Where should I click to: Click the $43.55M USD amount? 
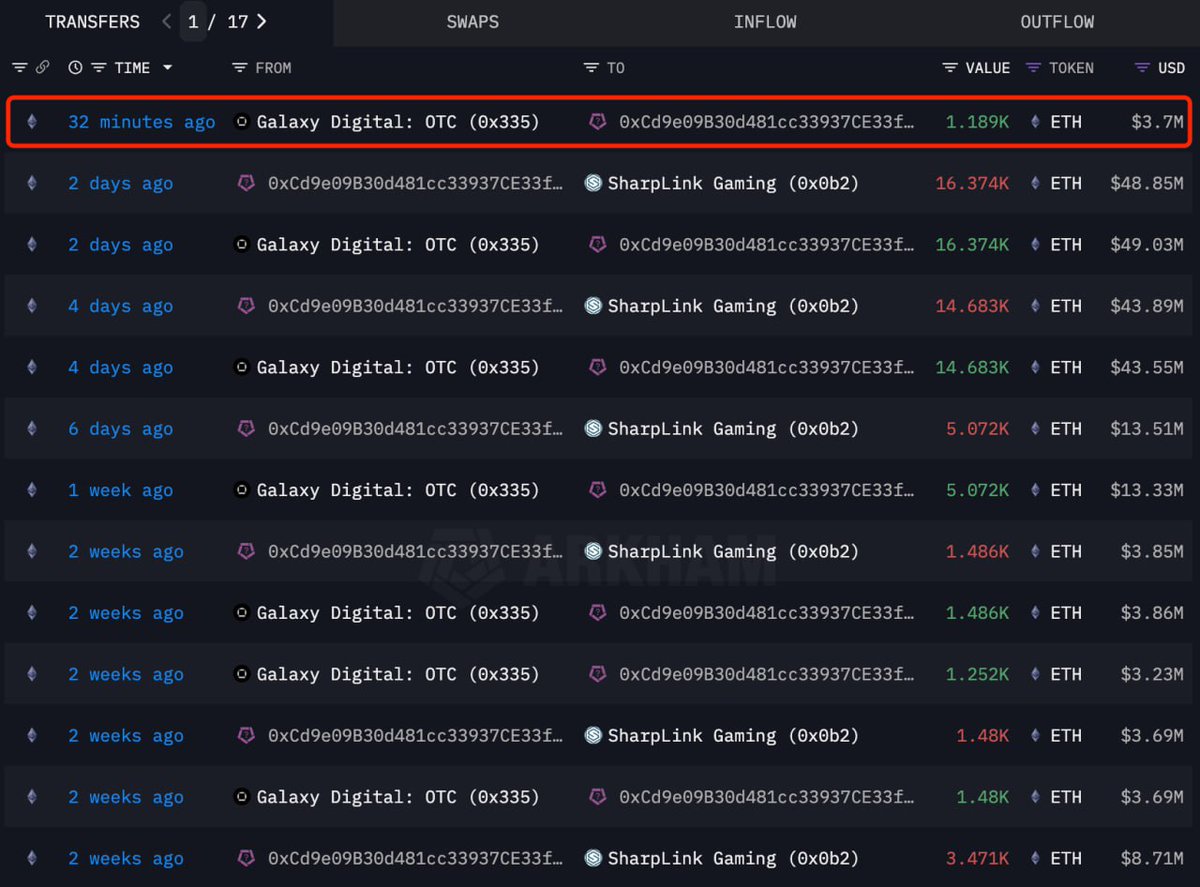tap(1147, 367)
